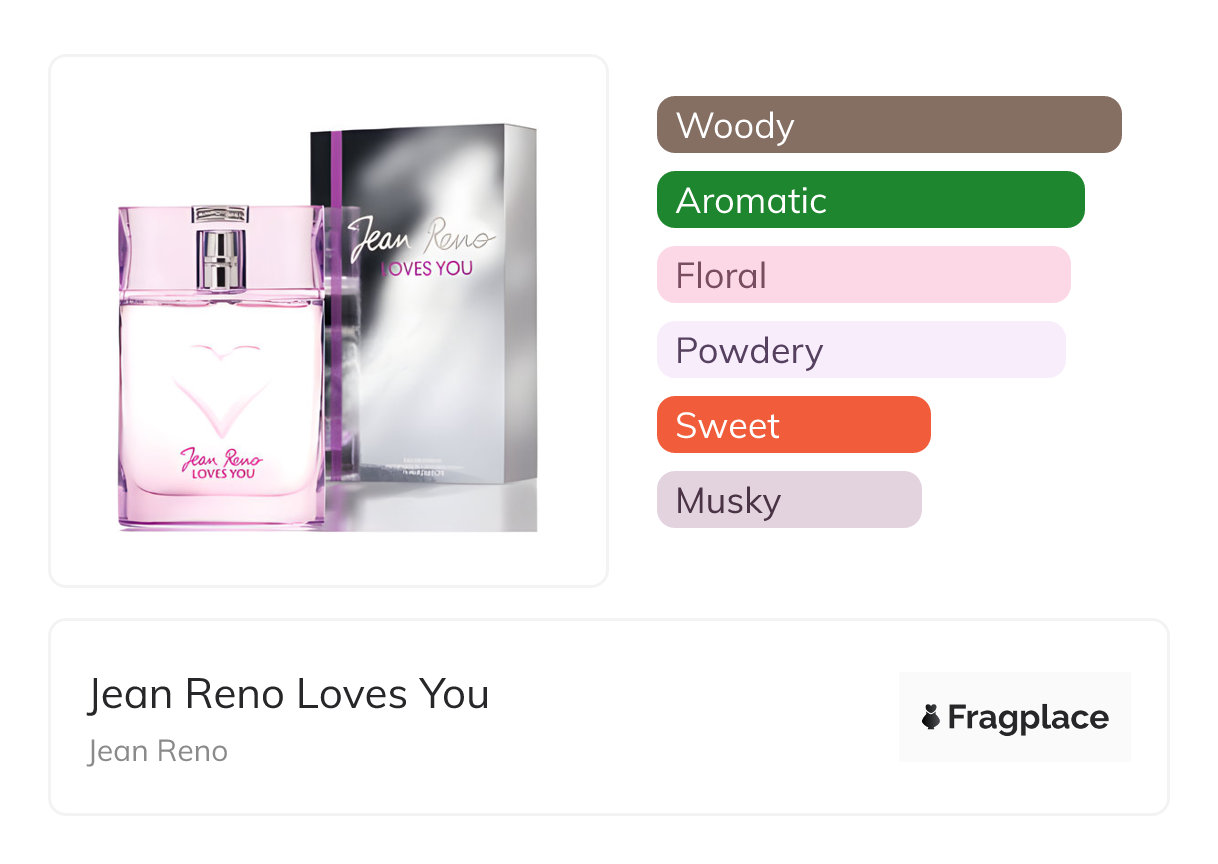Pick the lavender Powdery accord bar
The image size is (1218, 864).
click(x=860, y=350)
